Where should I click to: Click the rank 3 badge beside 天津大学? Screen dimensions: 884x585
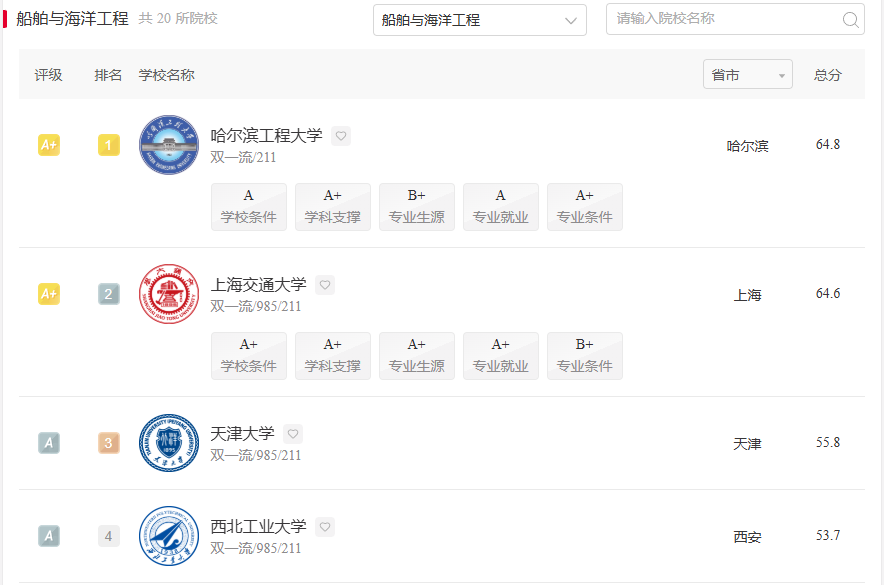click(108, 443)
